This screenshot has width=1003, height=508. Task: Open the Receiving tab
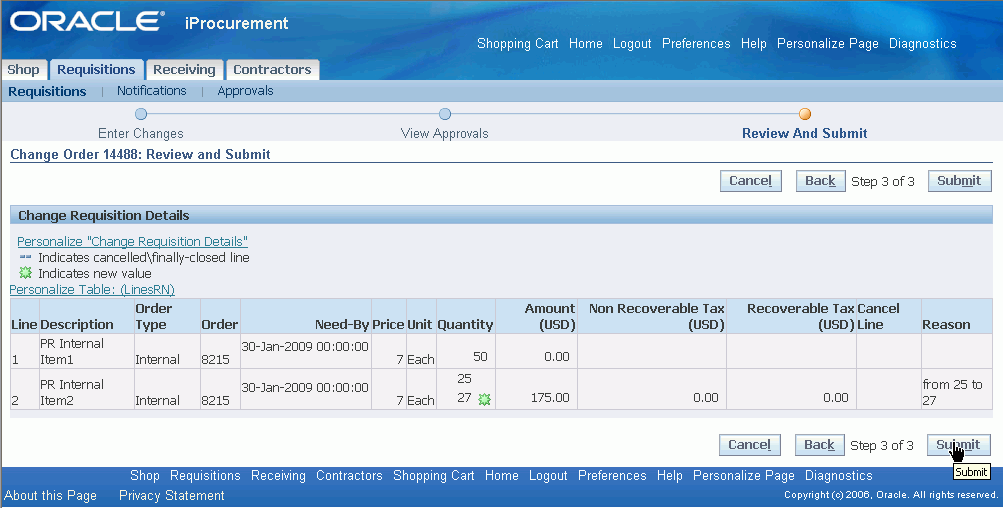[x=184, y=69]
